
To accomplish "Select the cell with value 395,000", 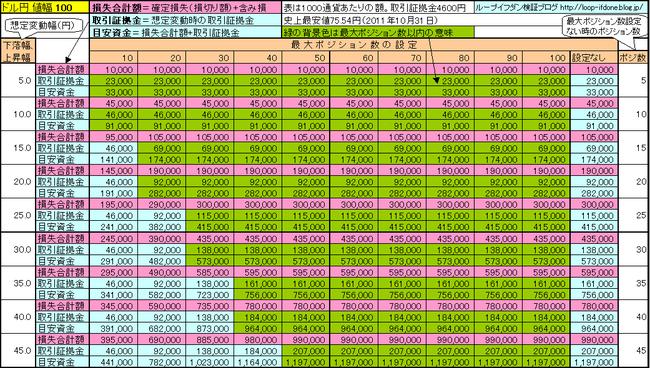I will 114,340.
